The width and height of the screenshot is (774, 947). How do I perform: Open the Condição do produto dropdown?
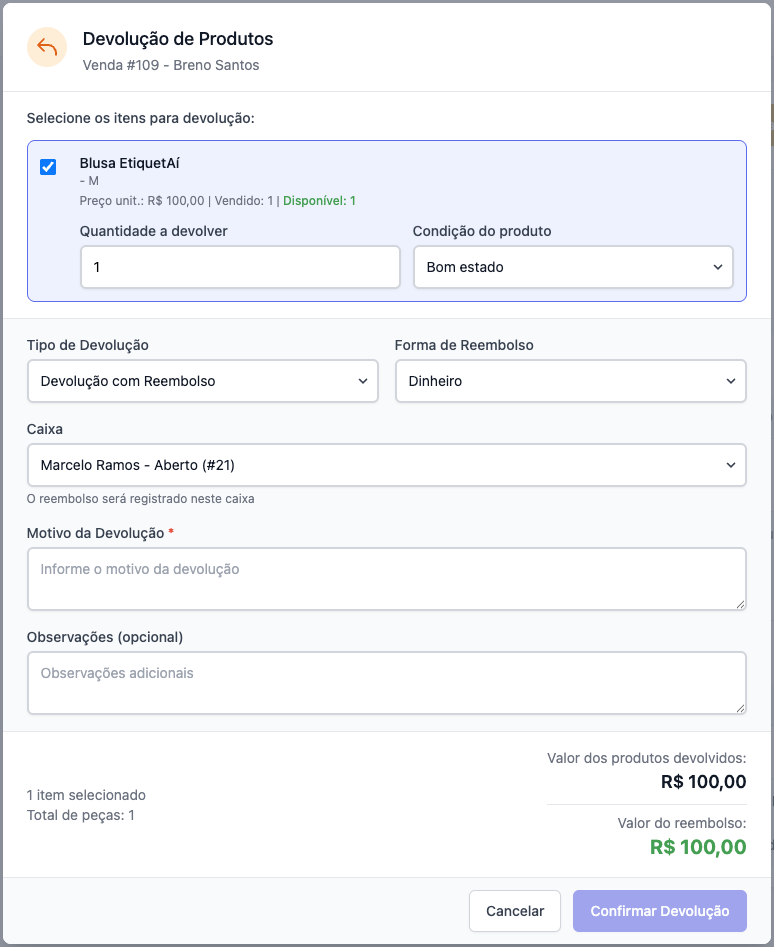pos(573,268)
